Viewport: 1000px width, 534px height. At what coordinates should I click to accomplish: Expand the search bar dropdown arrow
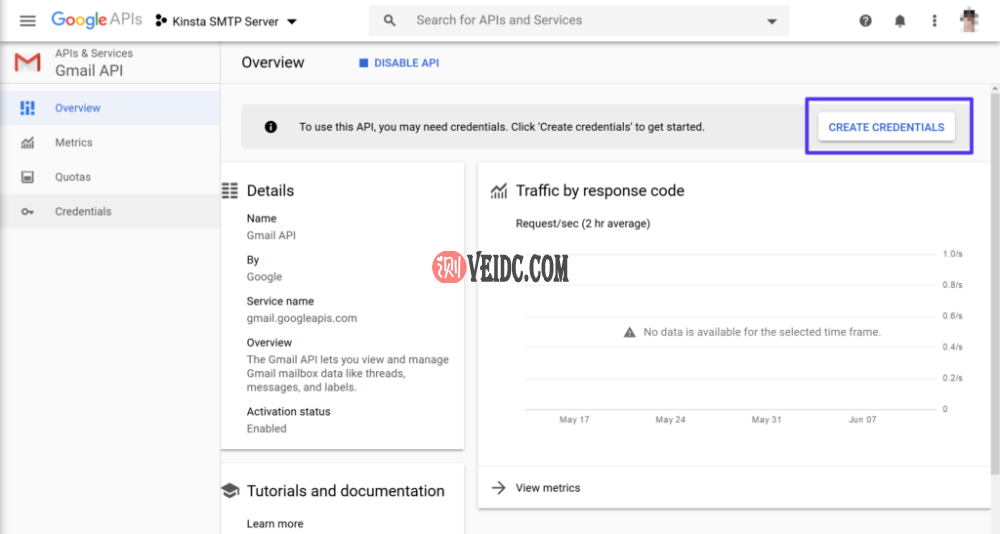[x=772, y=21]
